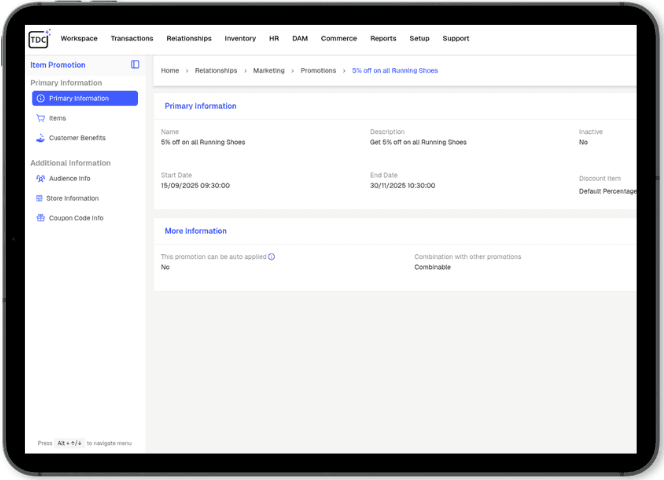
Task: Go to Promotions breadcrumb
Action: pyautogui.click(x=318, y=71)
